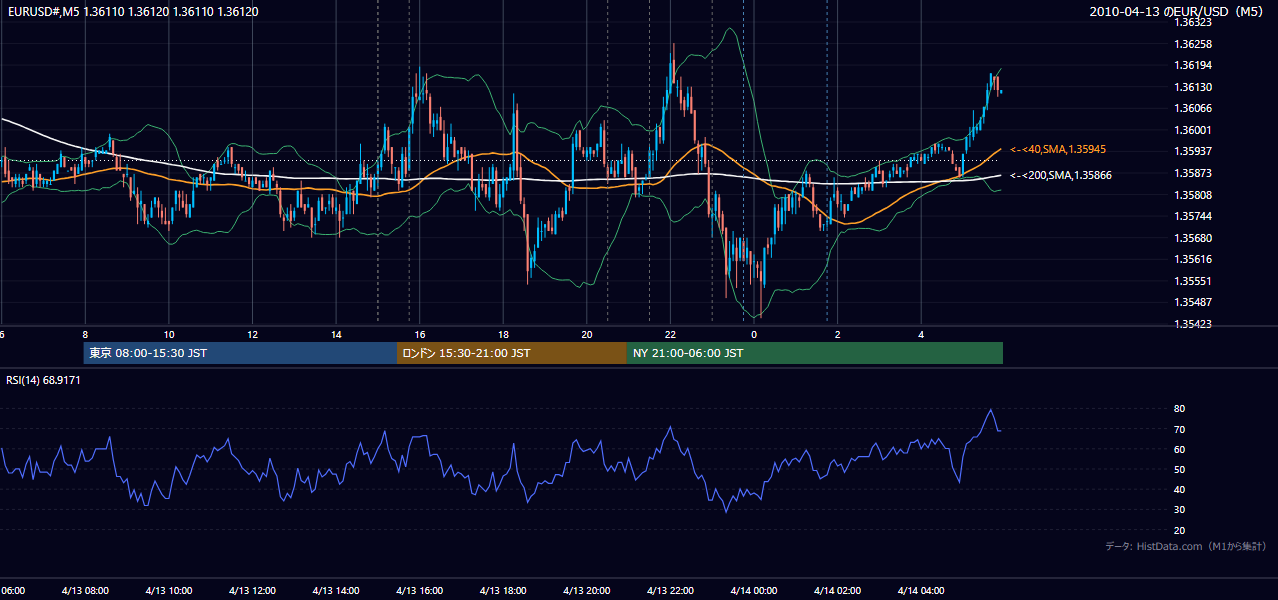
Task: Click the RSI axis value 70
Action: tap(1180, 429)
